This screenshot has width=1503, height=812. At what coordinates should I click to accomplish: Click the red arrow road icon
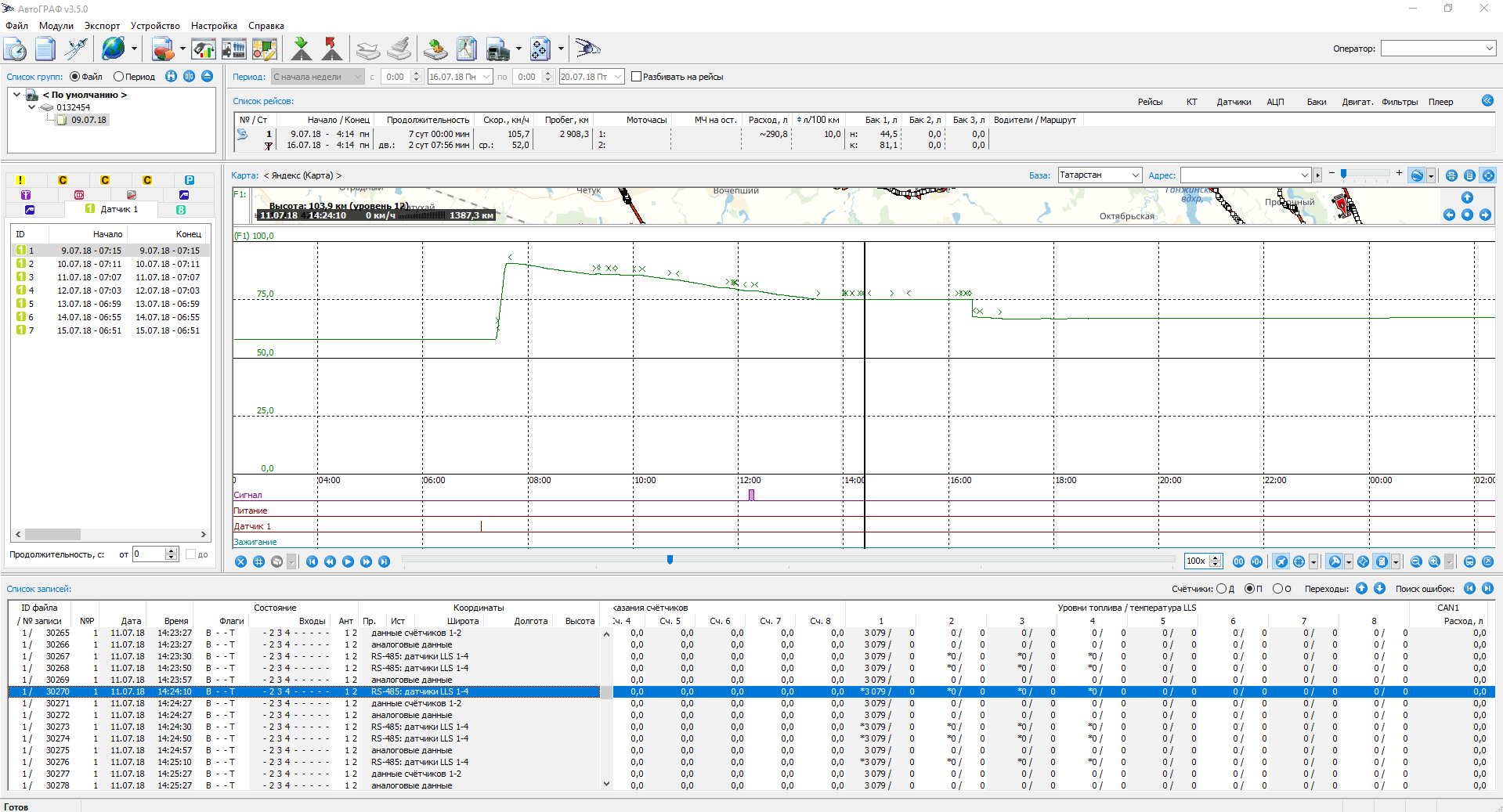coord(332,49)
